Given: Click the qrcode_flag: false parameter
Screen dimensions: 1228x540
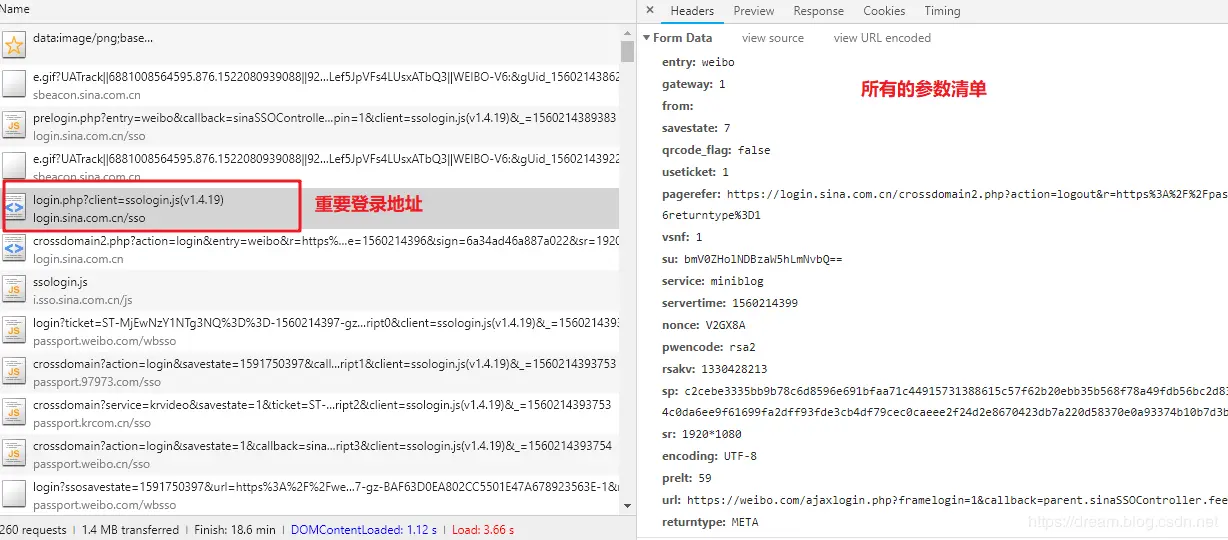Looking at the screenshot, I should [x=716, y=150].
